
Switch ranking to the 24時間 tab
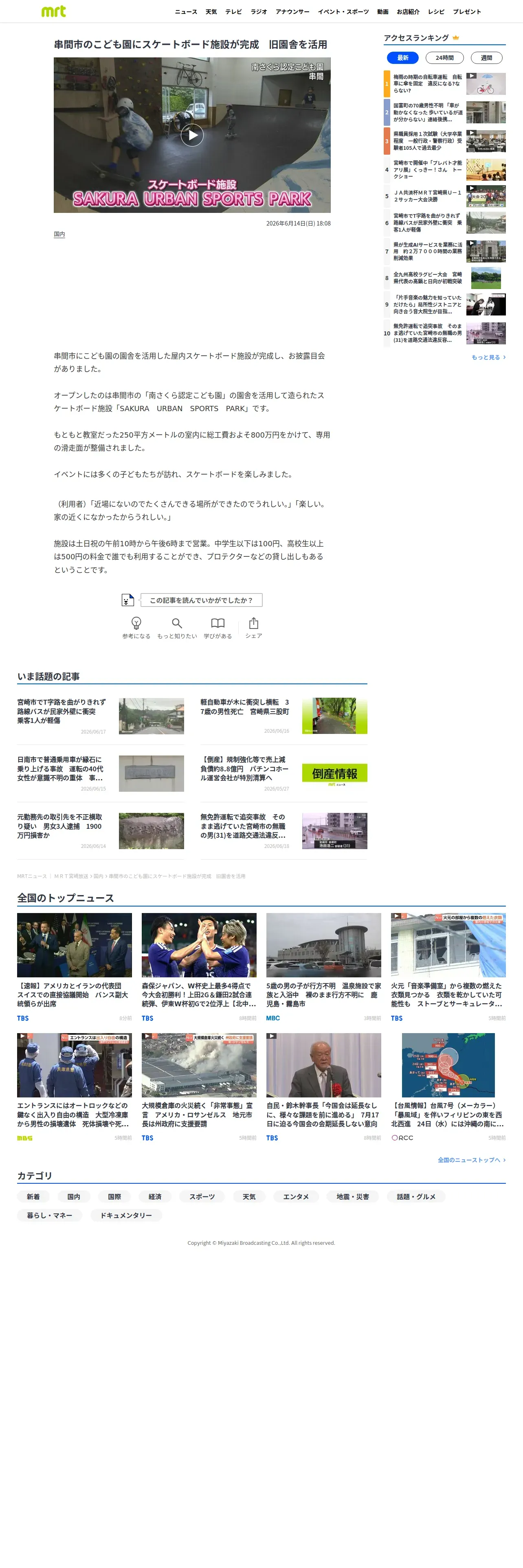444,58
